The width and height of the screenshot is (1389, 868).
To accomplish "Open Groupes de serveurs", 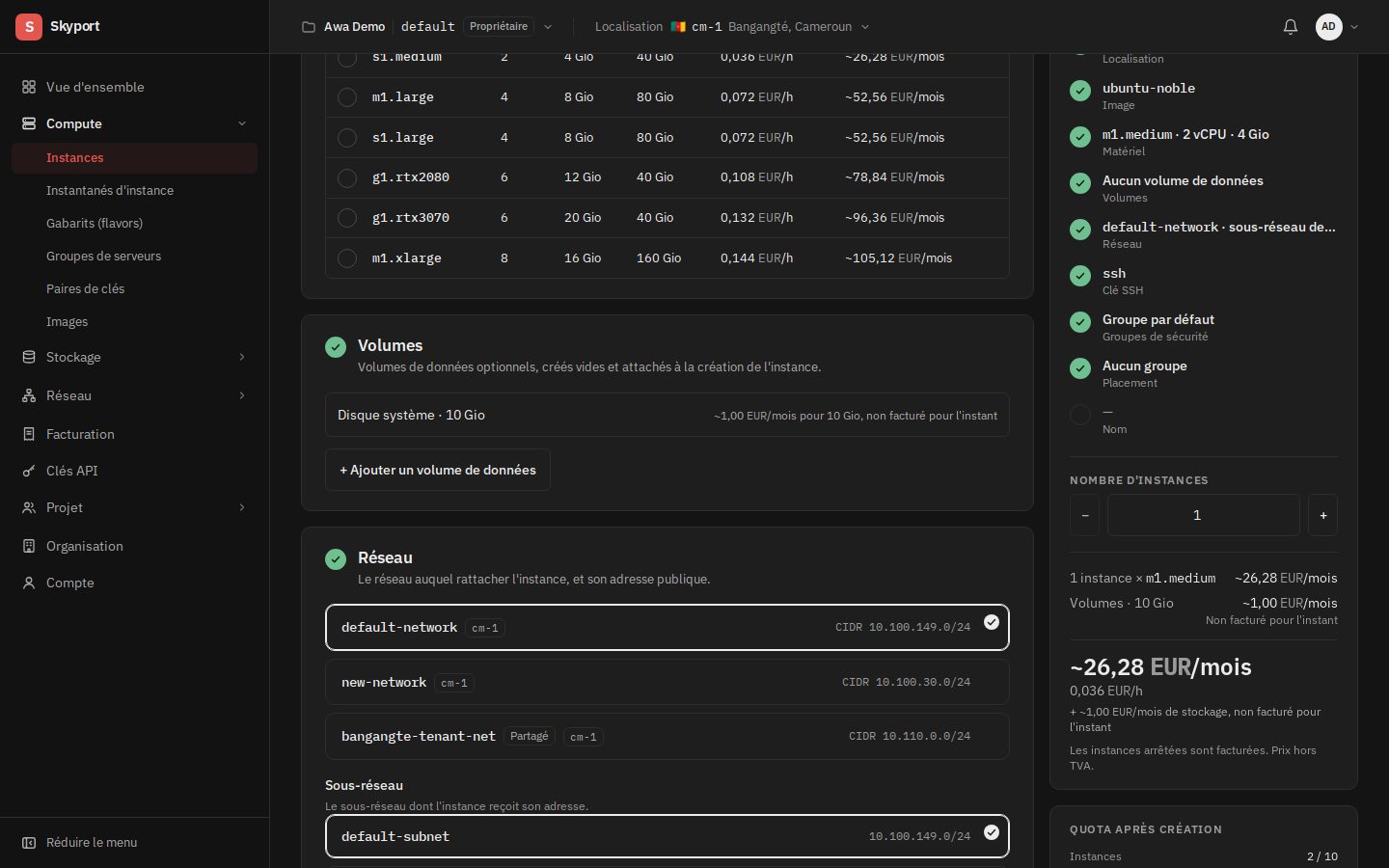I will click(104, 256).
